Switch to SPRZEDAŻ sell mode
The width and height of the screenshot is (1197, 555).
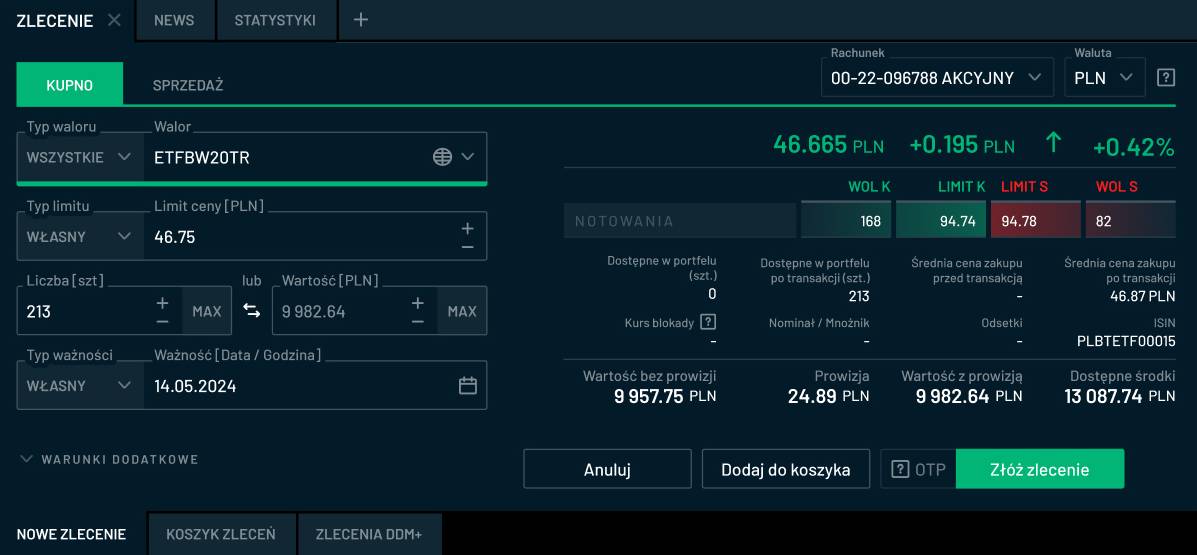(x=188, y=85)
